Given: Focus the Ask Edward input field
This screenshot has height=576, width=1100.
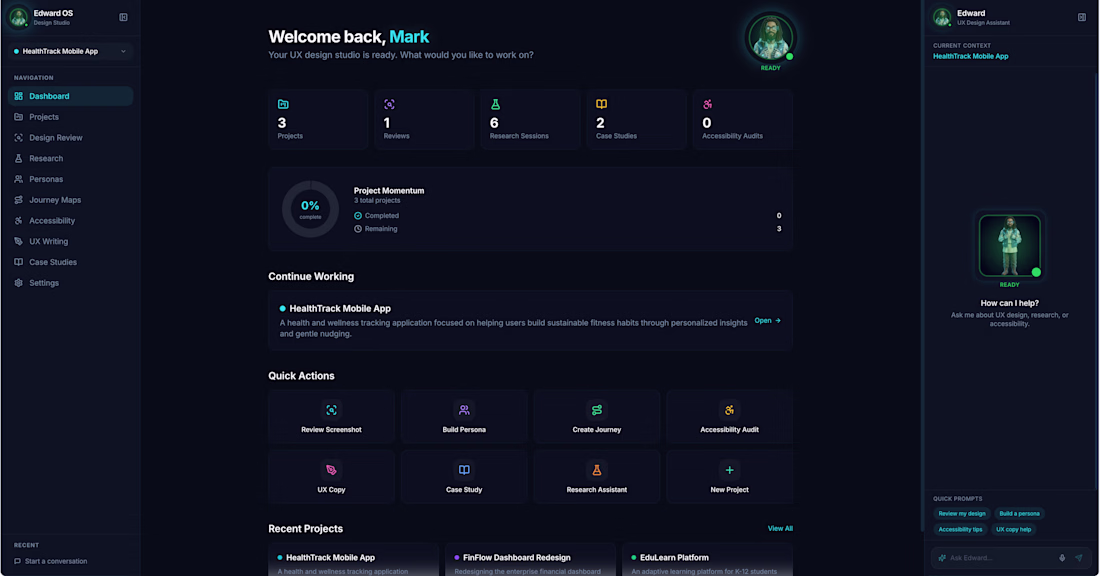Looking at the screenshot, I should (1001, 558).
